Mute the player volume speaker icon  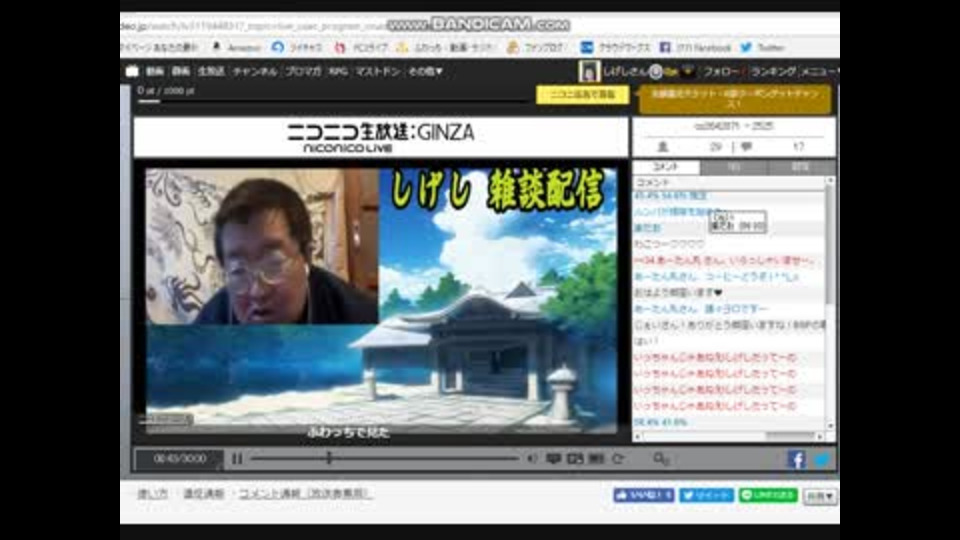(533, 458)
